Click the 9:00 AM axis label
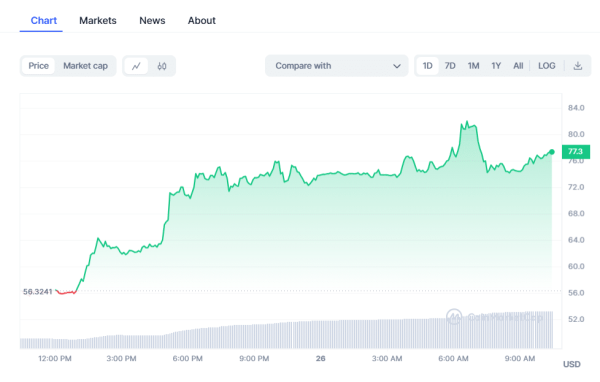Screen dimensions: 600x382 point(520,359)
